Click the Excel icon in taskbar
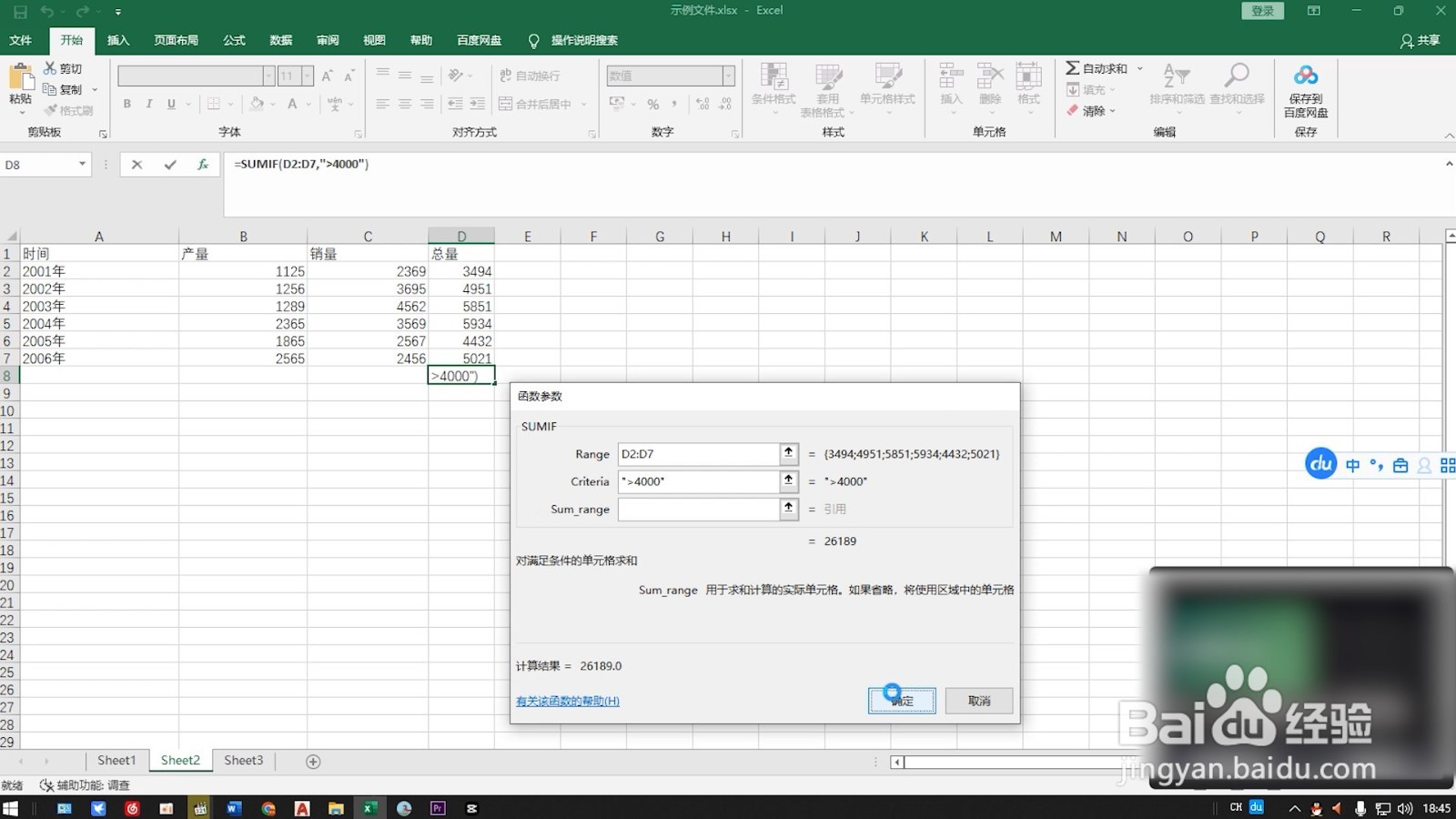Image resolution: width=1456 pixels, height=819 pixels. pyautogui.click(x=369, y=808)
